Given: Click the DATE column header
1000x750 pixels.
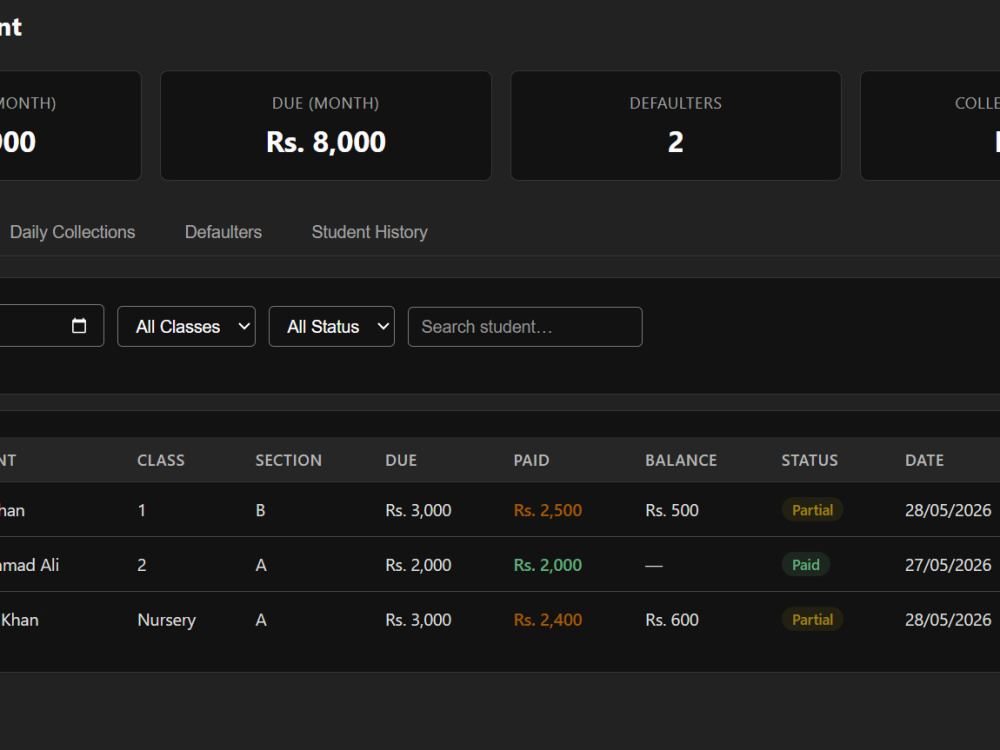Looking at the screenshot, I should click(925, 460).
